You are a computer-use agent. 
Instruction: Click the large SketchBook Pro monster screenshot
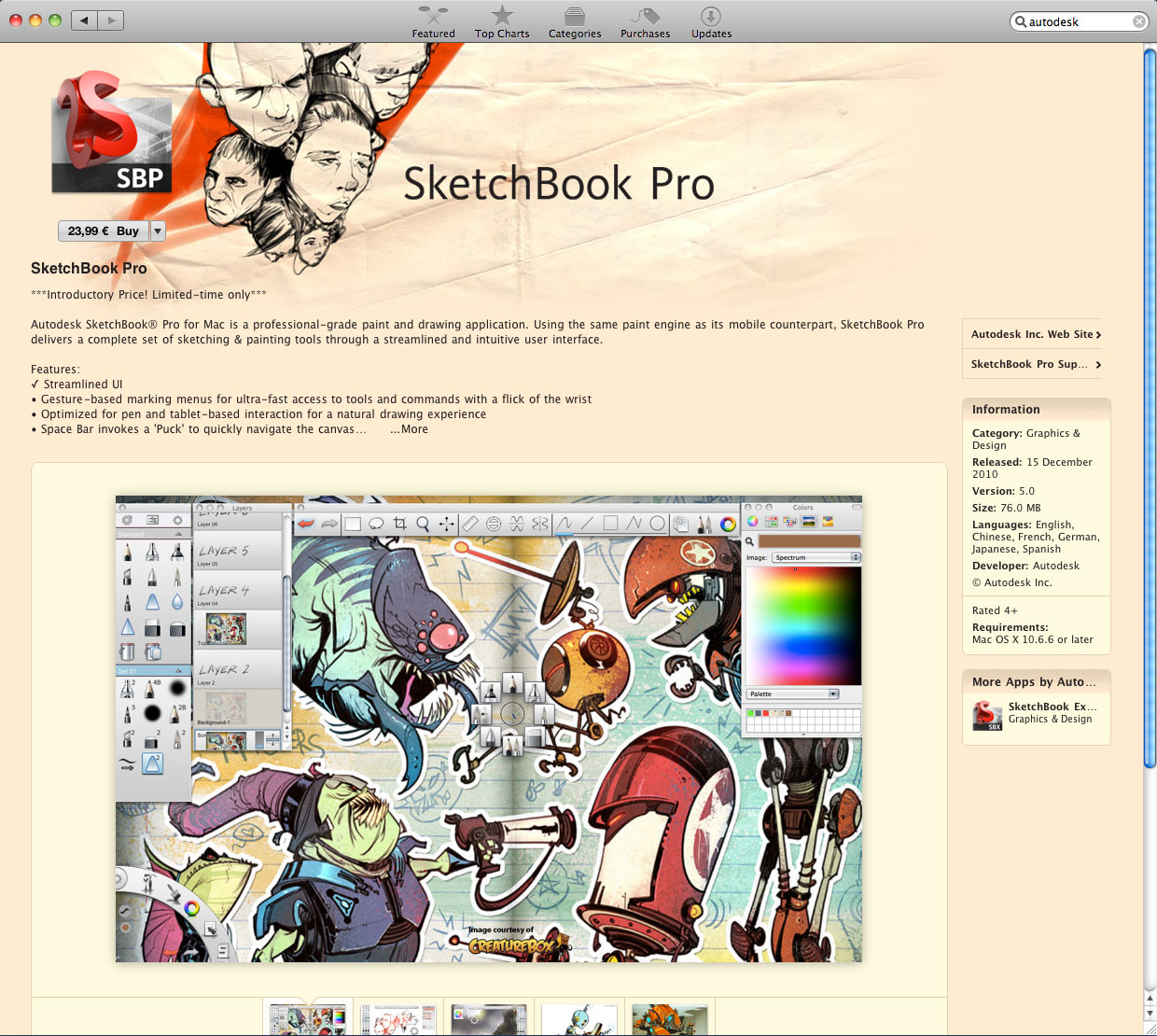(x=489, y=728)
